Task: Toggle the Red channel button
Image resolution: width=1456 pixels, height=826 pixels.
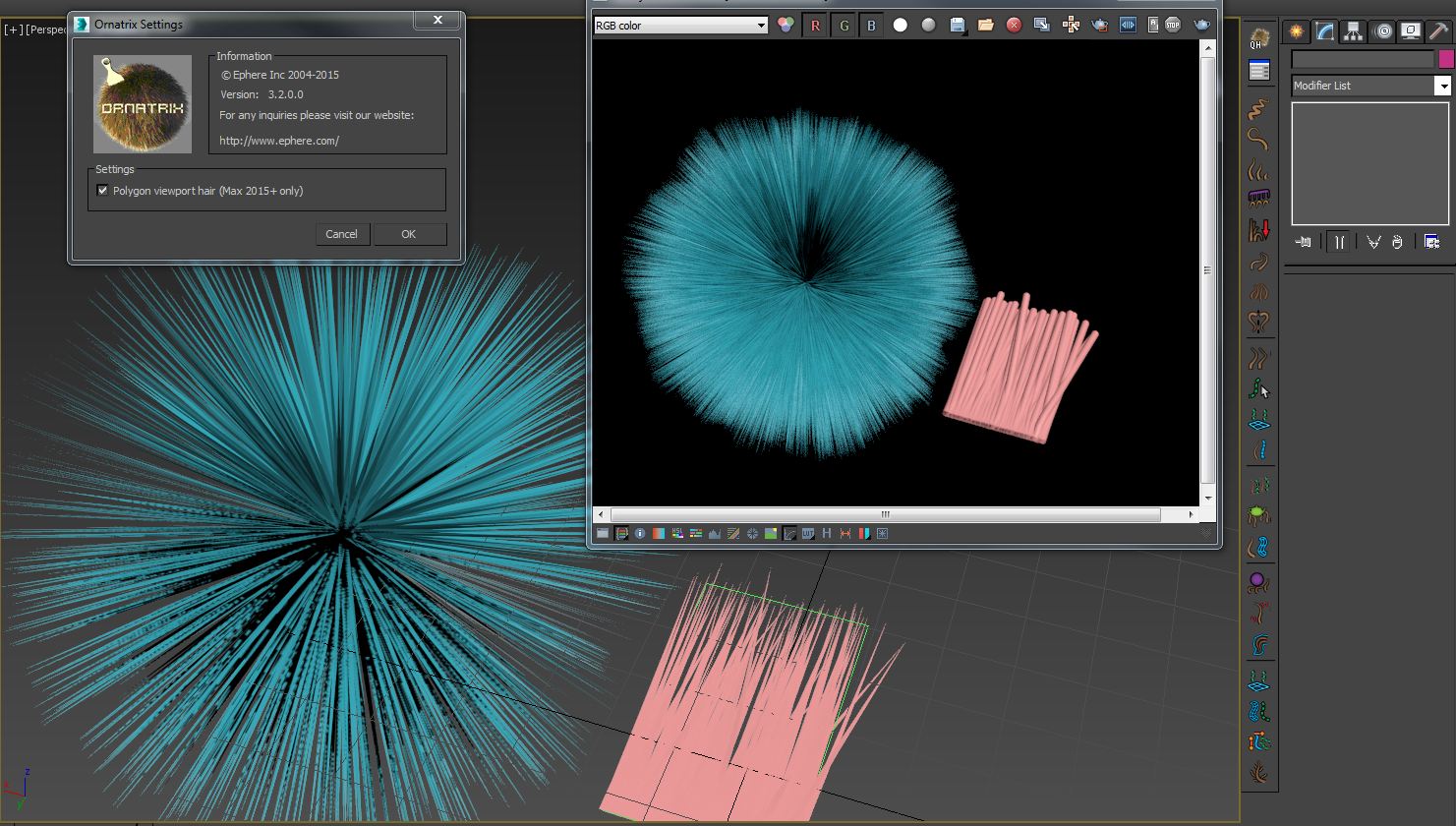Action: click(815, 26)
